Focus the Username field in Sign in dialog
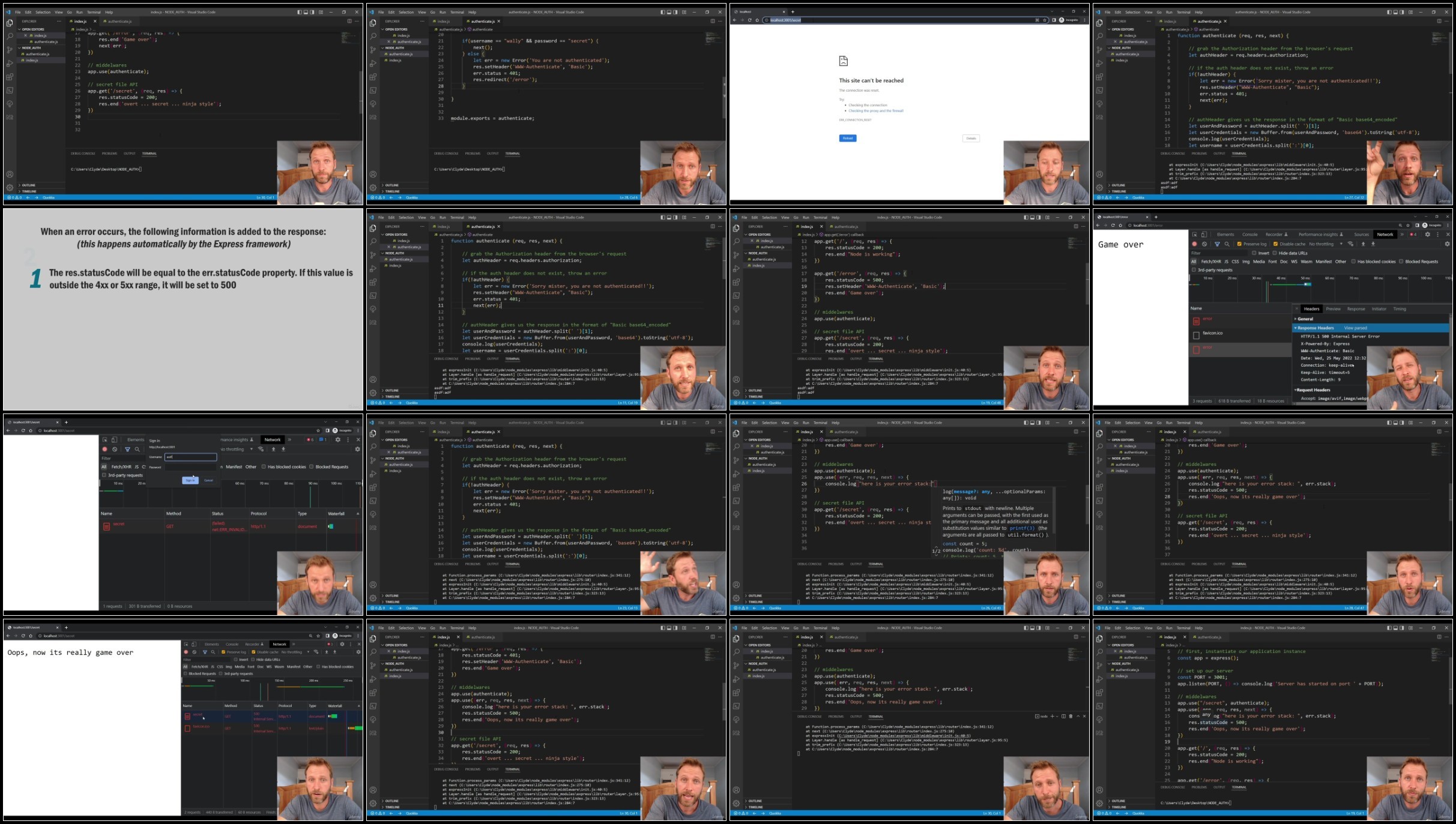 190,457
